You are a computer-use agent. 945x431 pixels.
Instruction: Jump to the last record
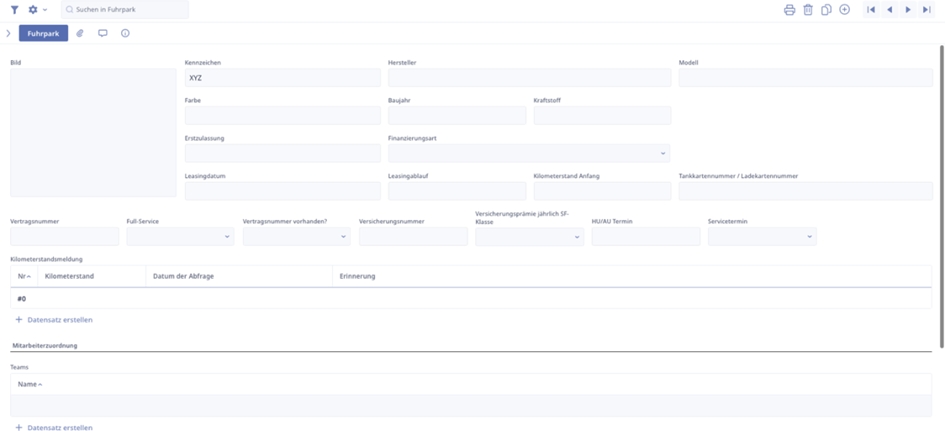pos(927,9)
